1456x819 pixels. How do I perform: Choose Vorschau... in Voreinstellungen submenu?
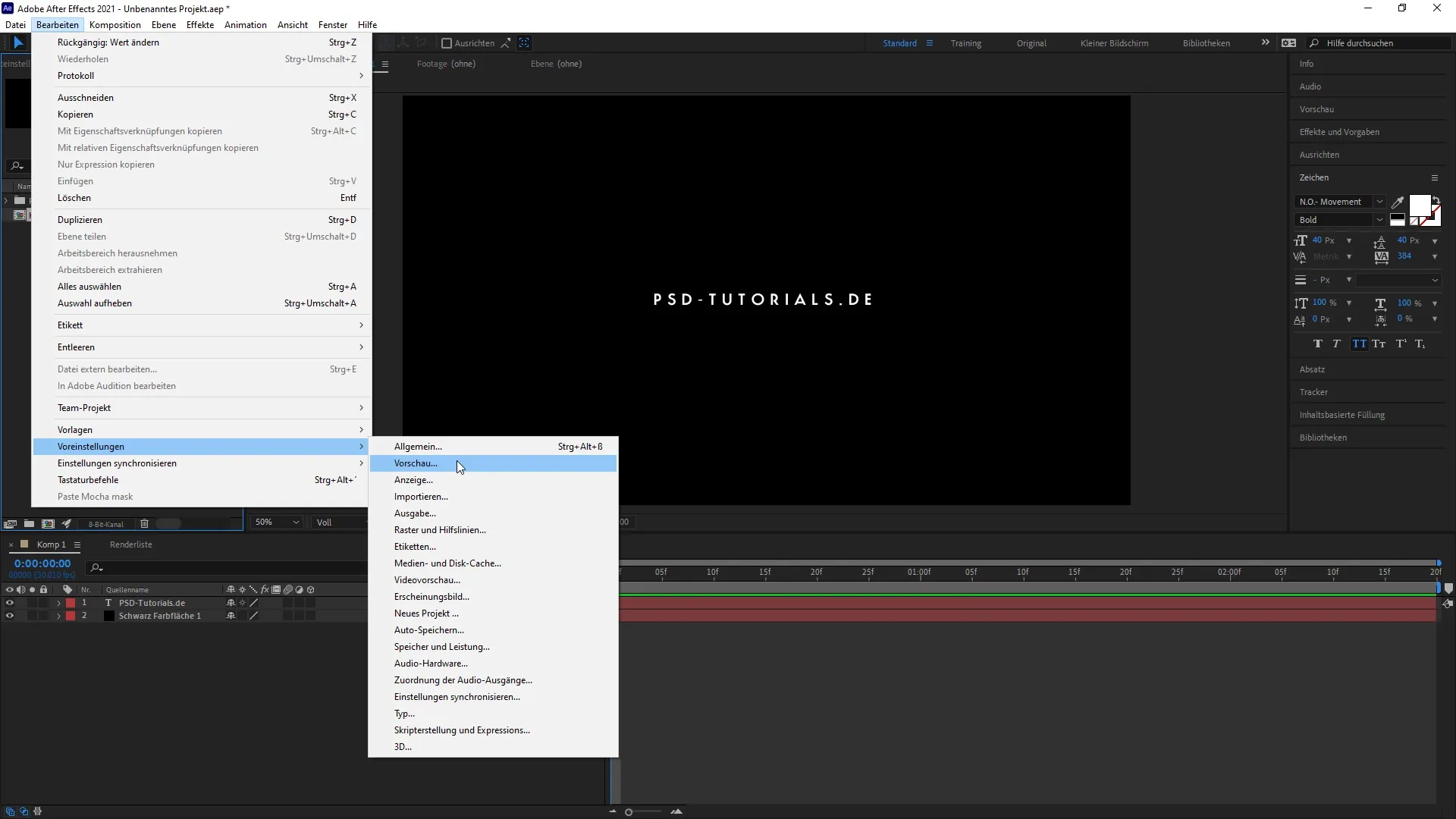493,463
